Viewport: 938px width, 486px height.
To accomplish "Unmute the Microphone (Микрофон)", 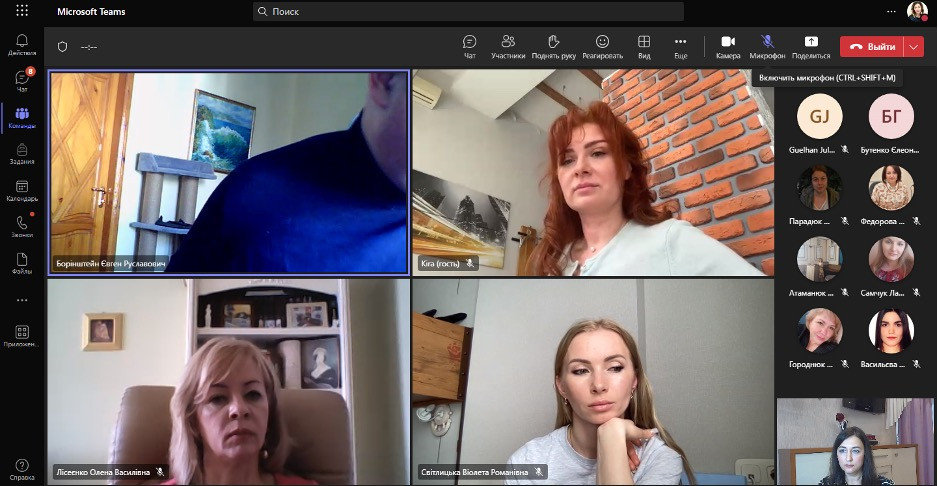I will click(x=768, y=47).
